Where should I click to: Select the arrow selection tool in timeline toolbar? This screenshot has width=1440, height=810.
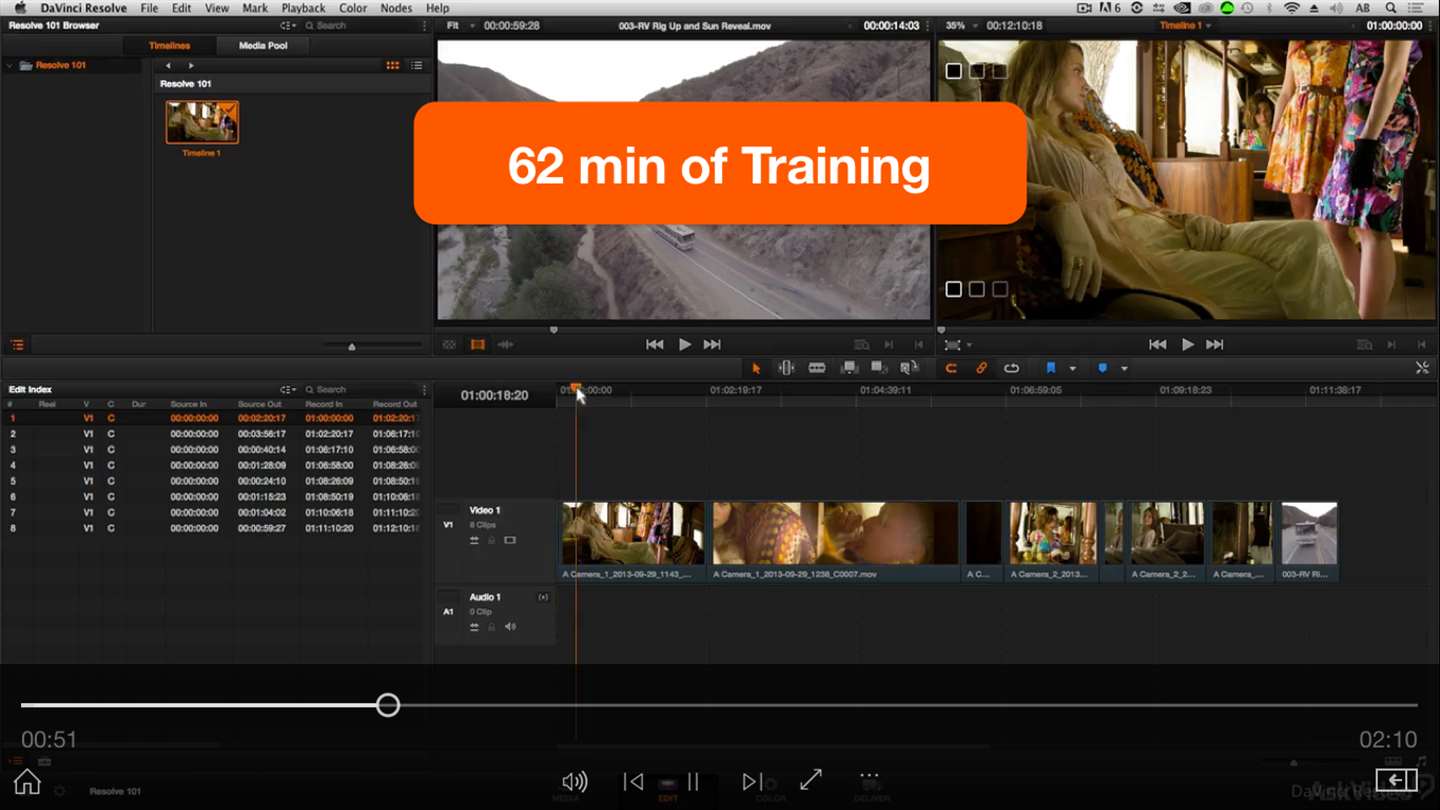pyautogui.click(x=756, y=368)
